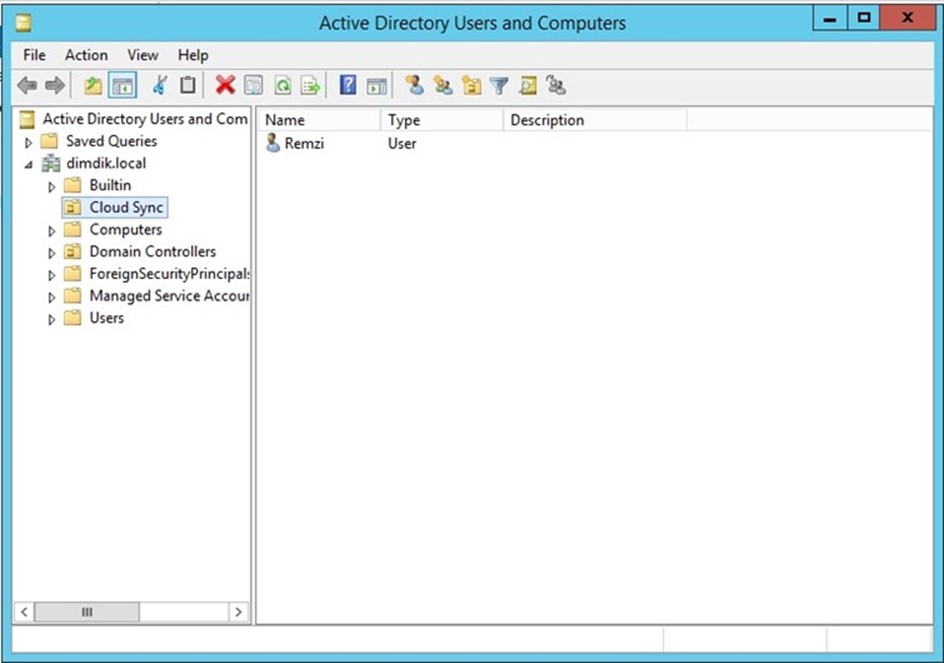Expand the Builtin container
This screenshot has height=663, width=944.
pyautogui.click(x=51, y=187)
